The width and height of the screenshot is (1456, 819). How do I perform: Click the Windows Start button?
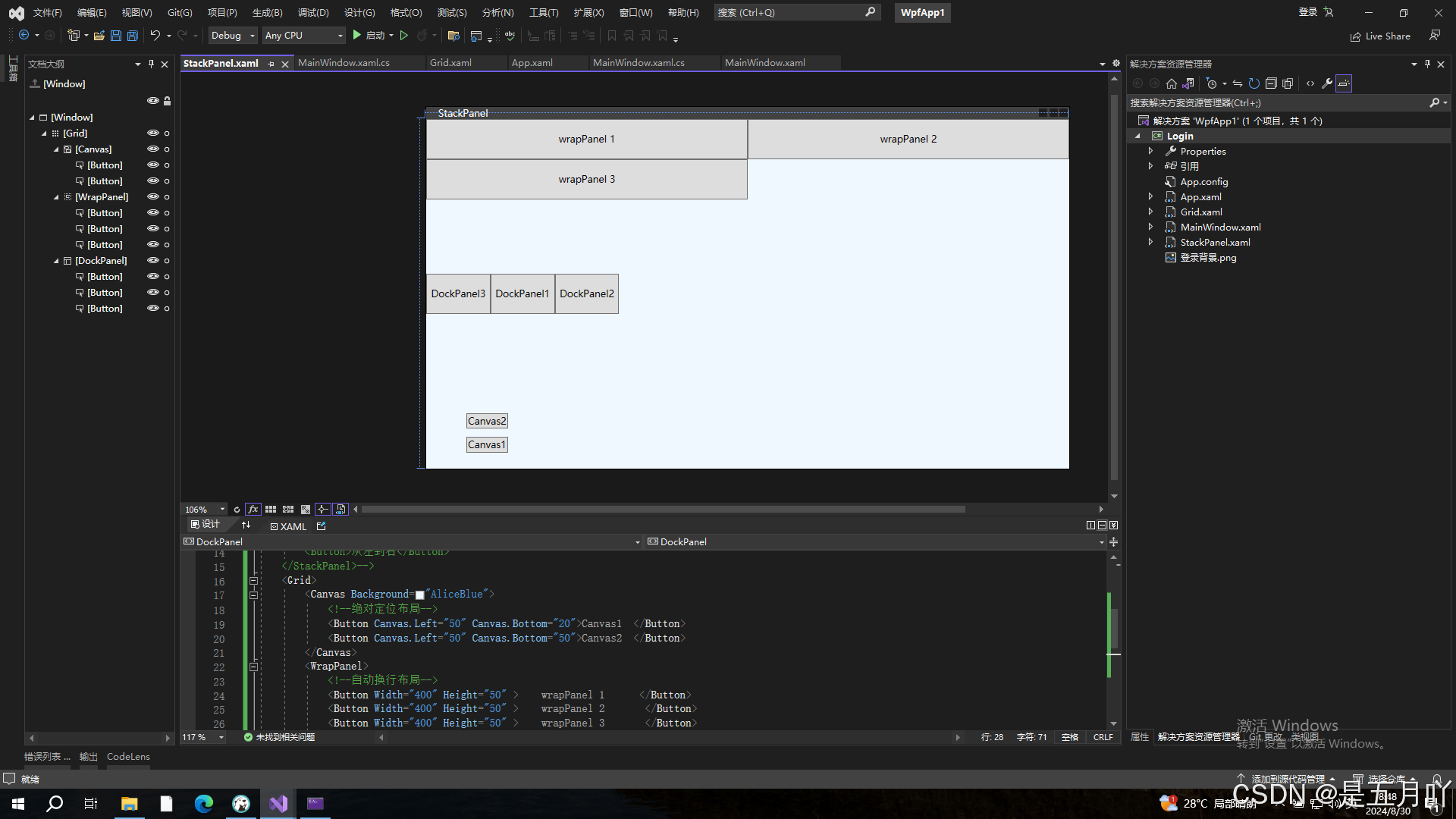18,803
